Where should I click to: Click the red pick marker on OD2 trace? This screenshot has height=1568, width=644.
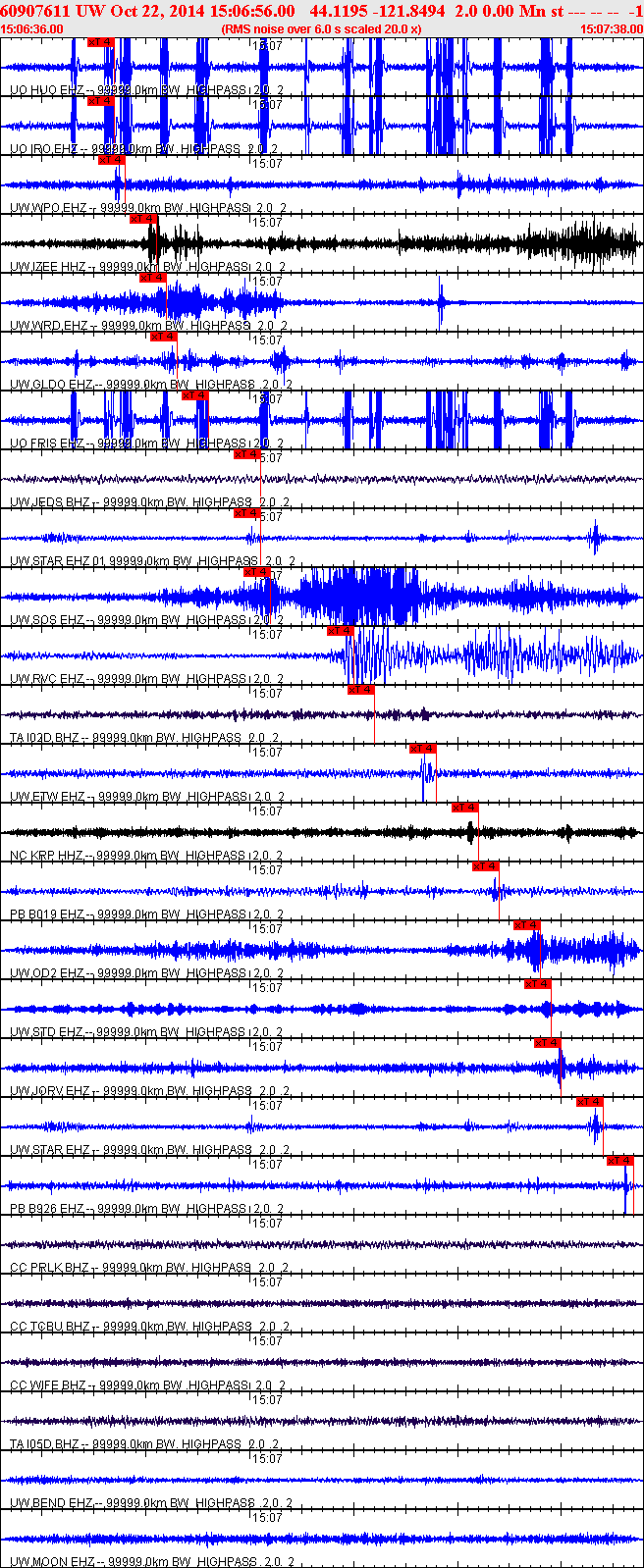pyautogui.click(x=527, y=925)
